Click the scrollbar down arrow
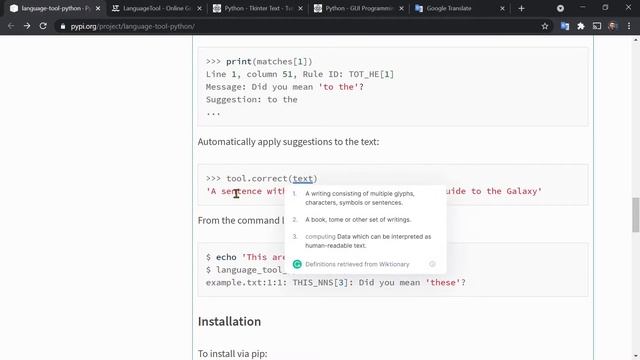Image resolution: width=640 pixels, height=360 pixels. 636,356
